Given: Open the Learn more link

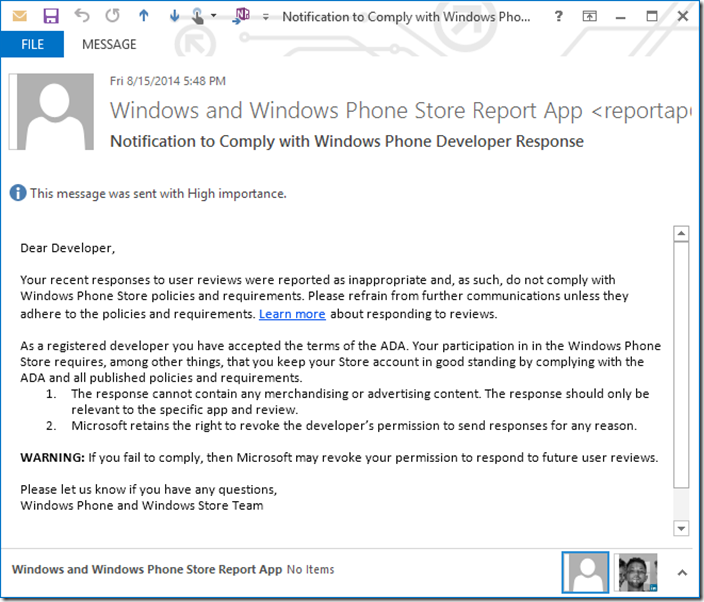Looking at the screenshot, I should pyautogui.click(x=292, y=314).
